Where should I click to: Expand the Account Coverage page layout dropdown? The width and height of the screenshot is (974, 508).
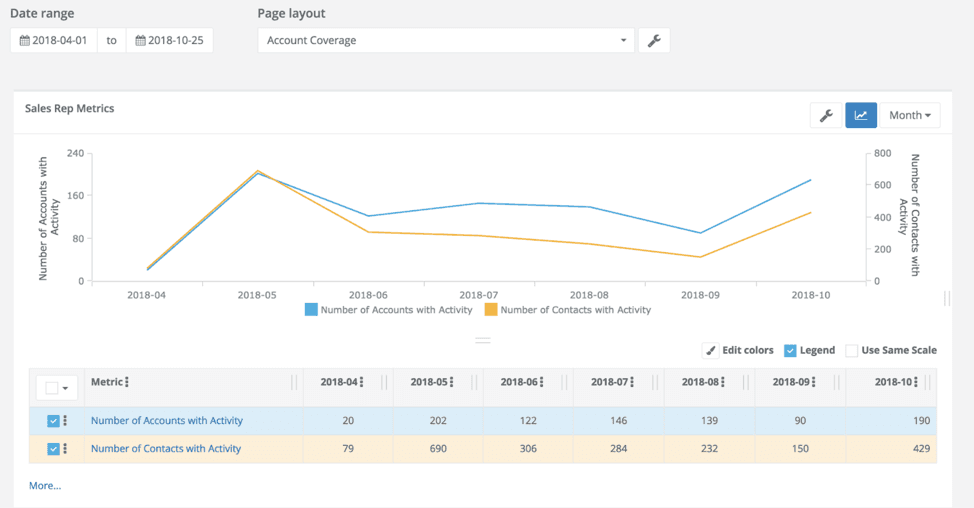click(446, 41)
